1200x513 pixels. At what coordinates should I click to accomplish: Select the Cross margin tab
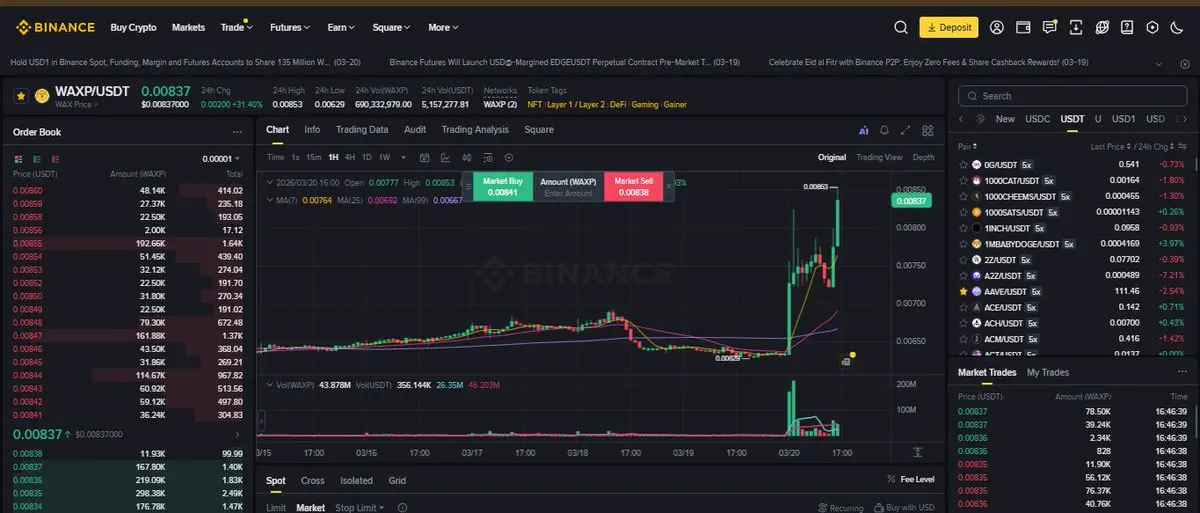coord(313,481)
